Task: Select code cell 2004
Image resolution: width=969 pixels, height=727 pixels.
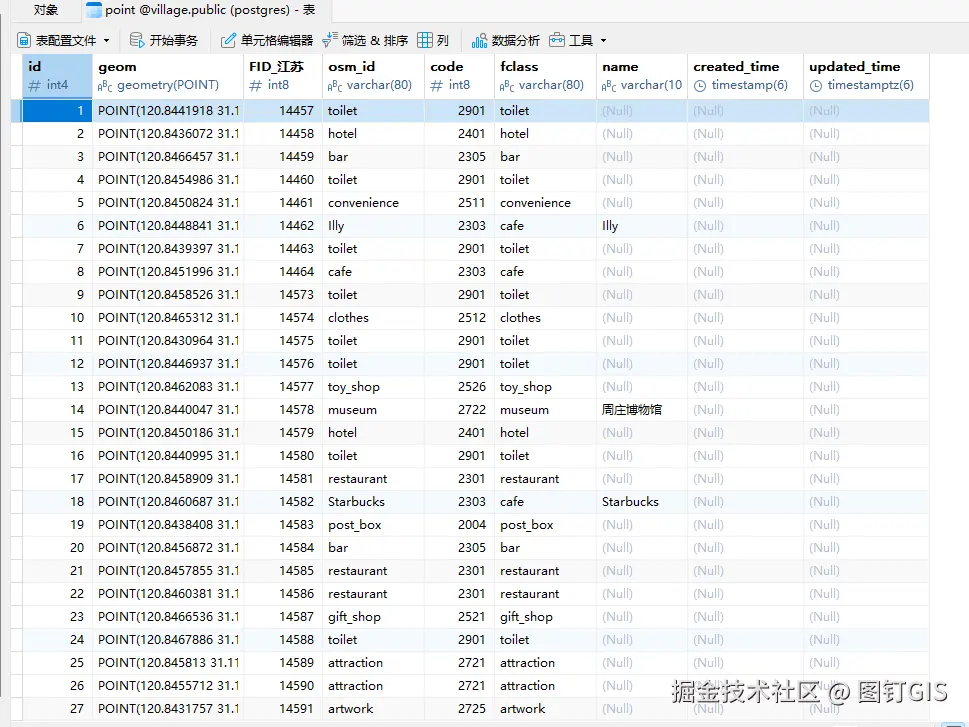Action: click(459, 525)
